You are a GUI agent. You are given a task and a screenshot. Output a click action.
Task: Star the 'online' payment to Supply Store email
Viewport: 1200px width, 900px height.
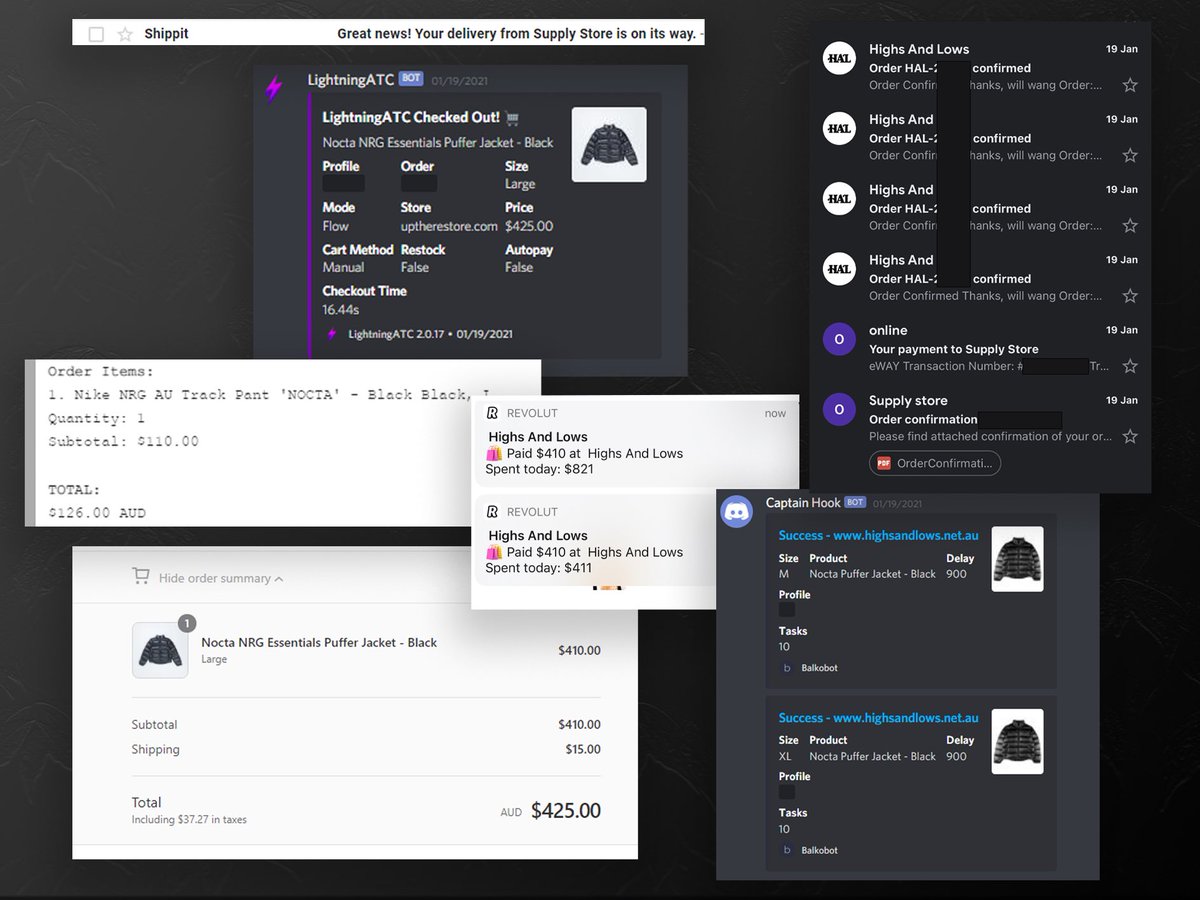coord(1130,367)
